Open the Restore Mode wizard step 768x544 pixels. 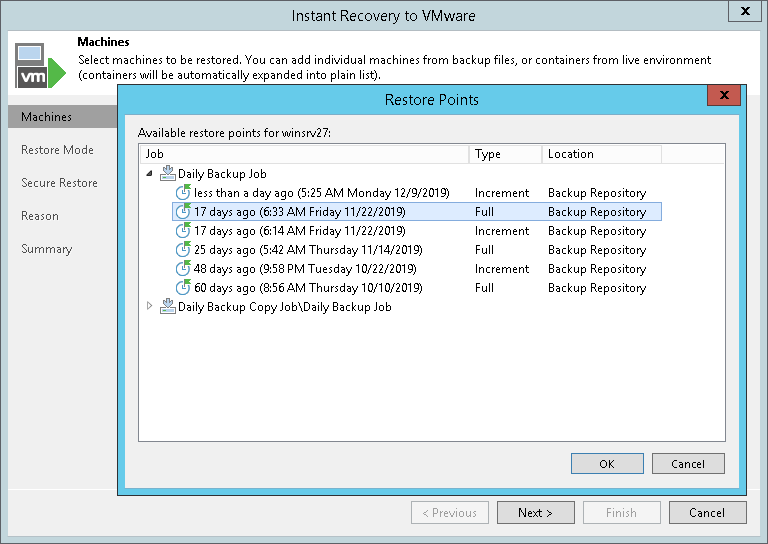[57, 150]
